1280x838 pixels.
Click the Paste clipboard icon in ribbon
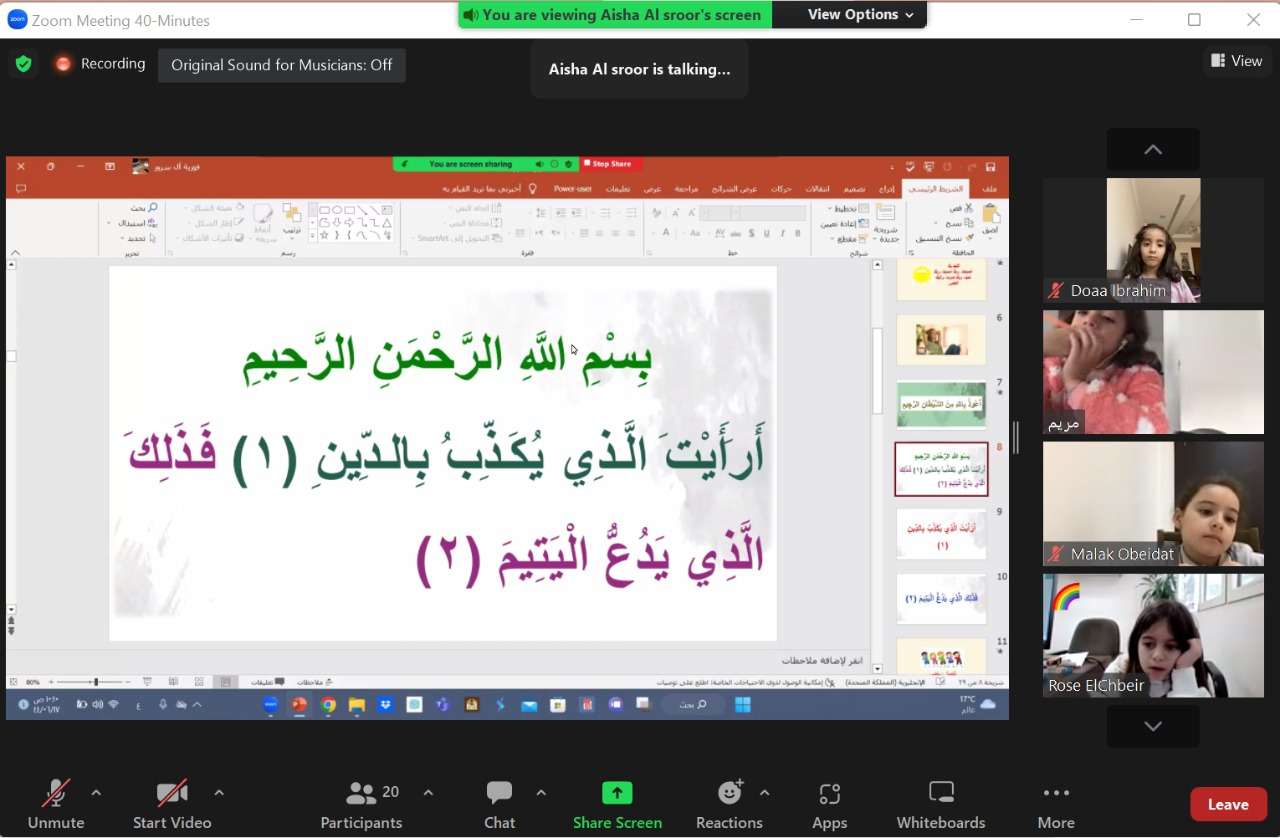(x=991, y=215)
